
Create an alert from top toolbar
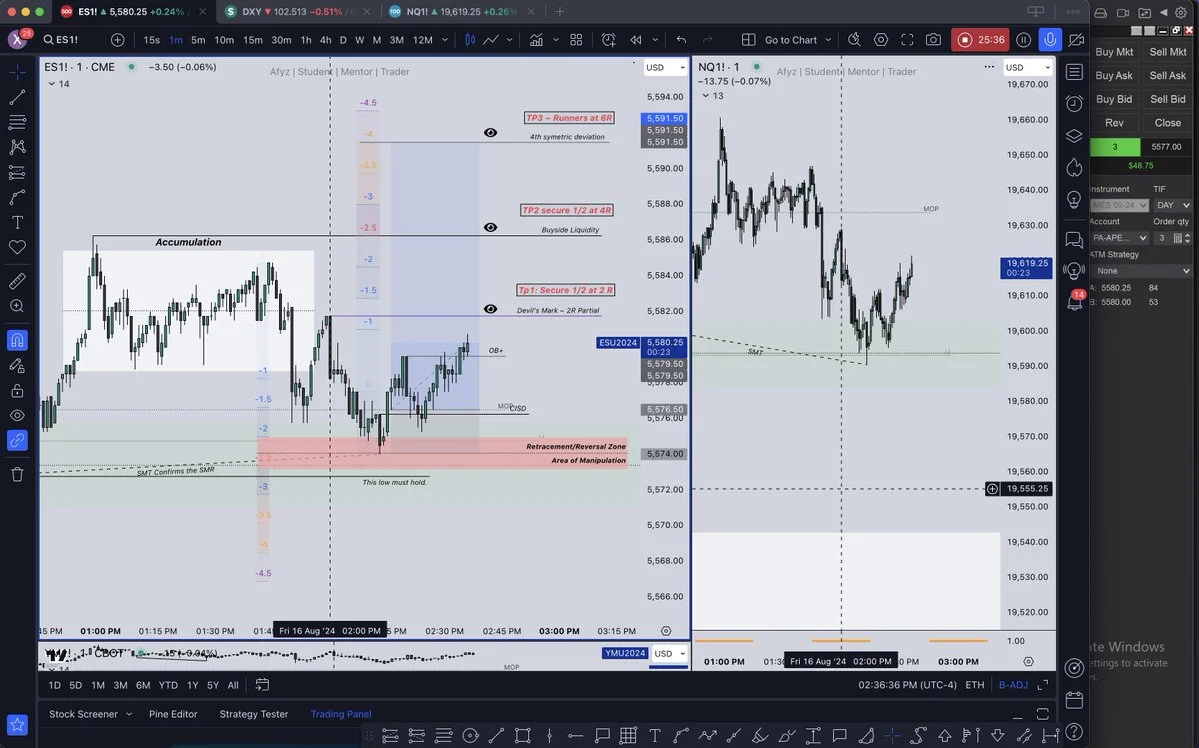(x=609, y=40)
